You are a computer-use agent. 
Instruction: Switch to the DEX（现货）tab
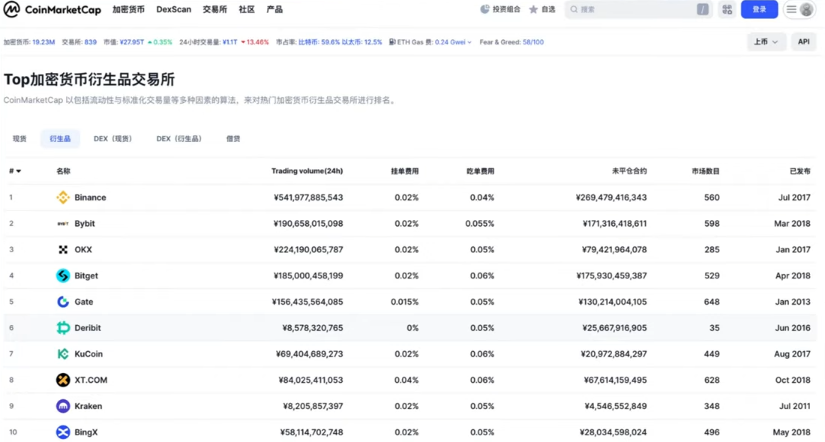[113, 139]
